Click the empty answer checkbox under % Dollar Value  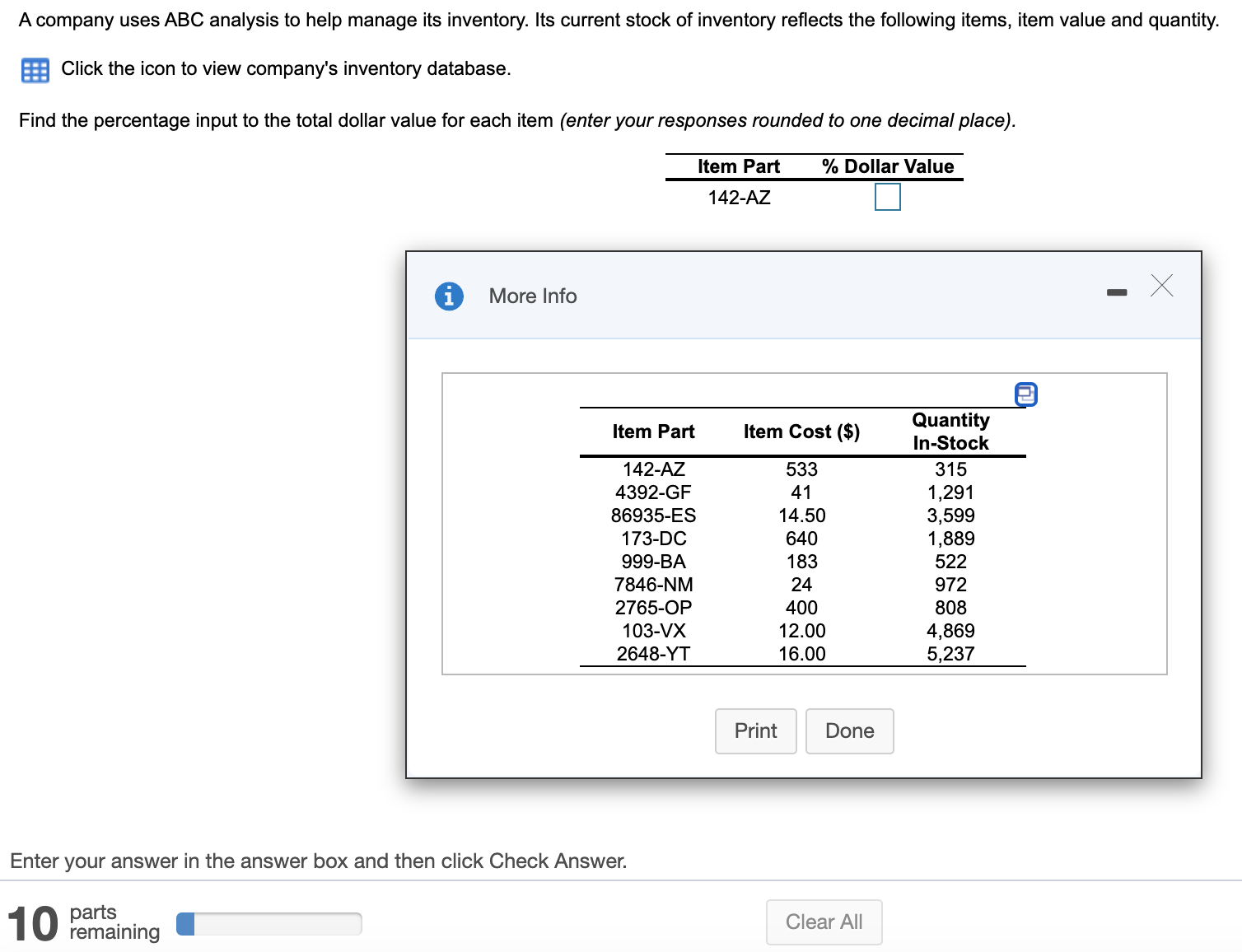(x=886, y=196)
